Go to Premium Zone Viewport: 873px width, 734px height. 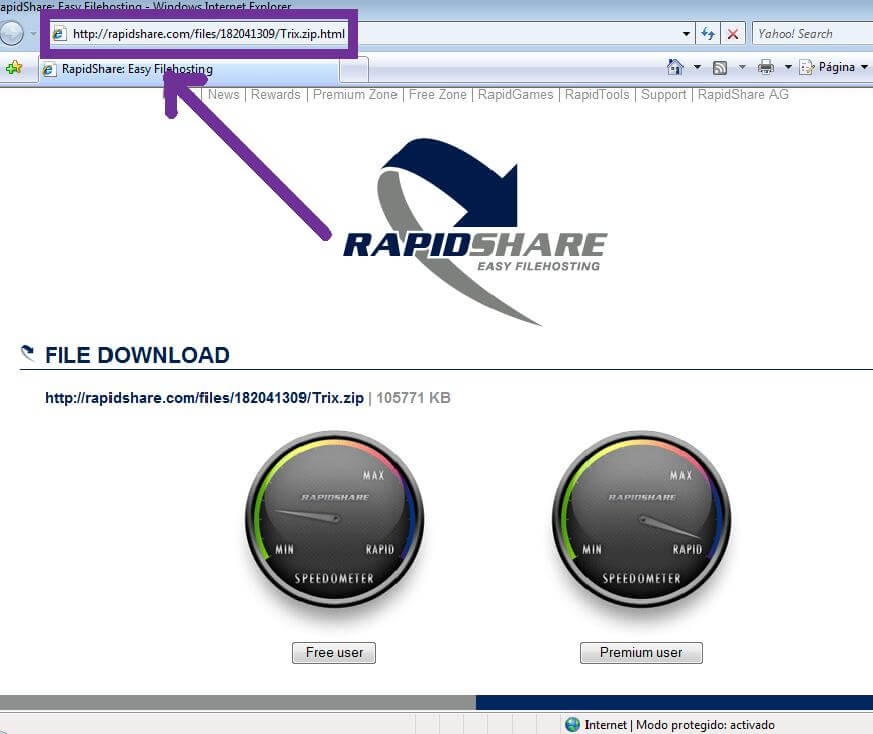click(355, 95)
